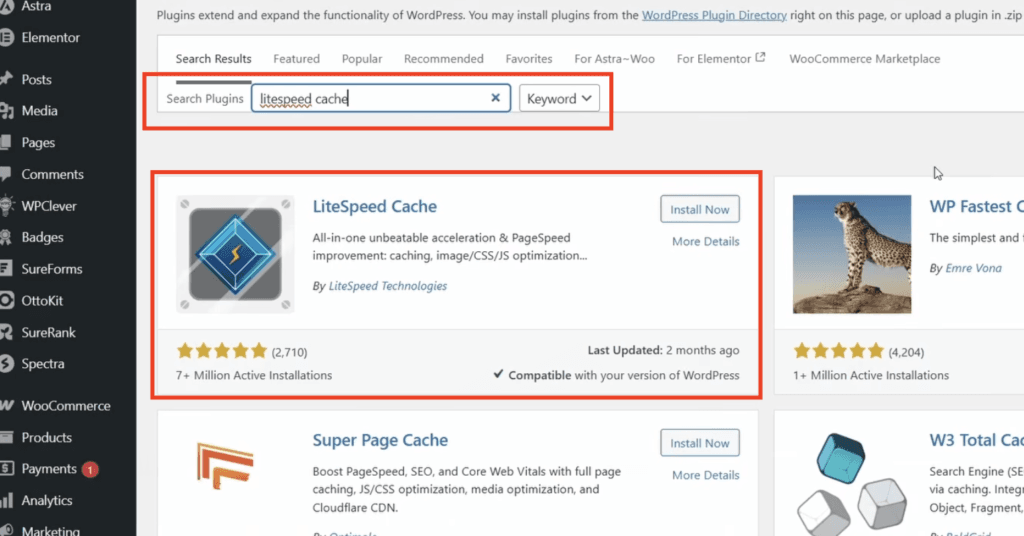Screen dimensions: 1024x536
Task: Switch to the Featured tab
Action: [296, 59]
